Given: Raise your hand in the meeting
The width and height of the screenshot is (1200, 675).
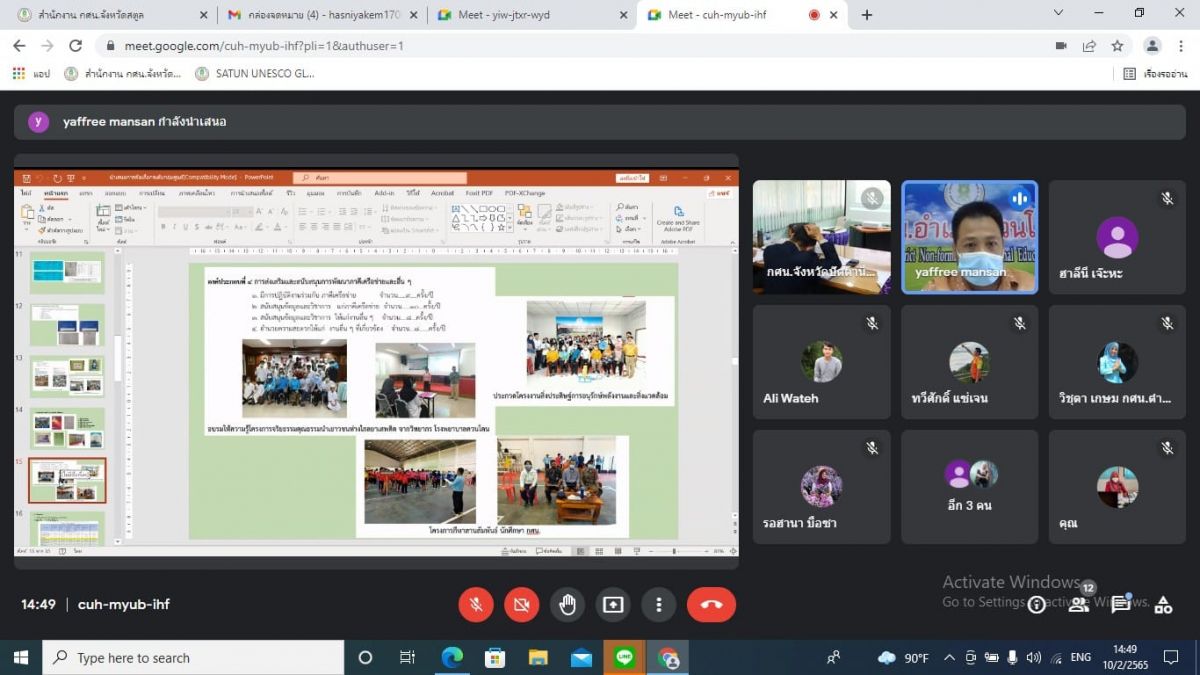Looking at the screenshot, I should [567, 605].
